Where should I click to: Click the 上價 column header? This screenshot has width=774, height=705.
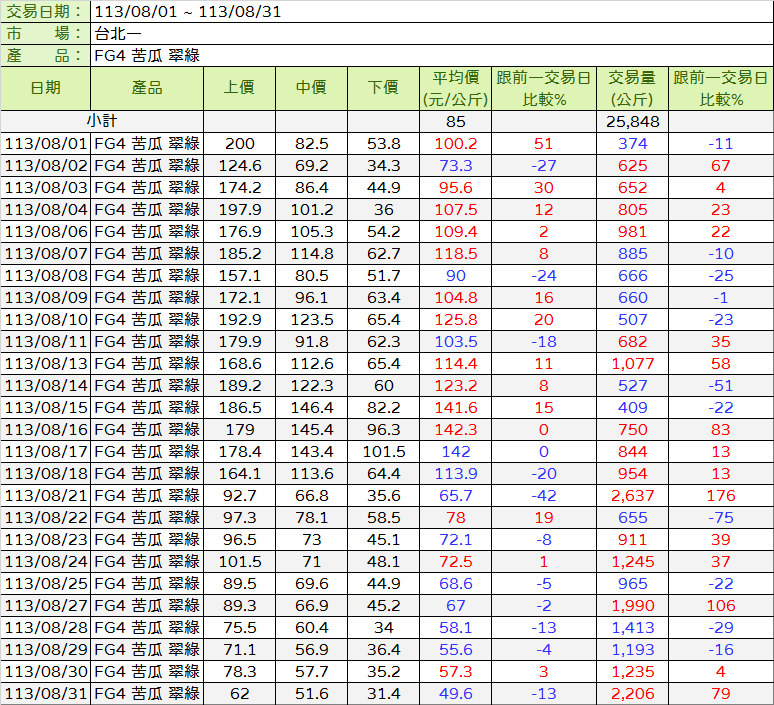pos(239,88)
